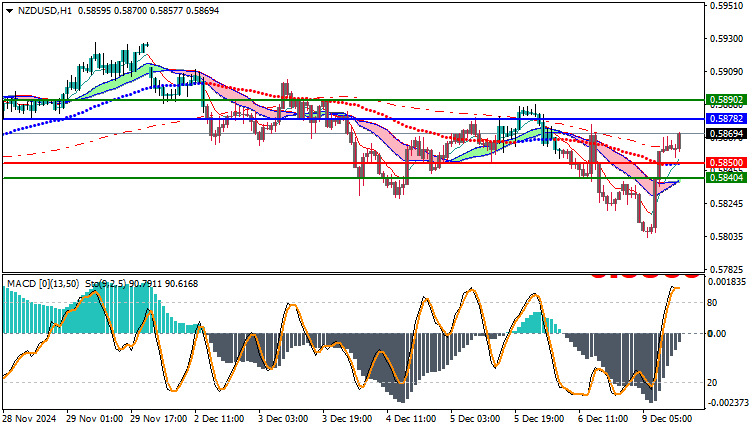Select the 5 Dec 19:00 time label
750x430 pixels.
click(539, 419)
